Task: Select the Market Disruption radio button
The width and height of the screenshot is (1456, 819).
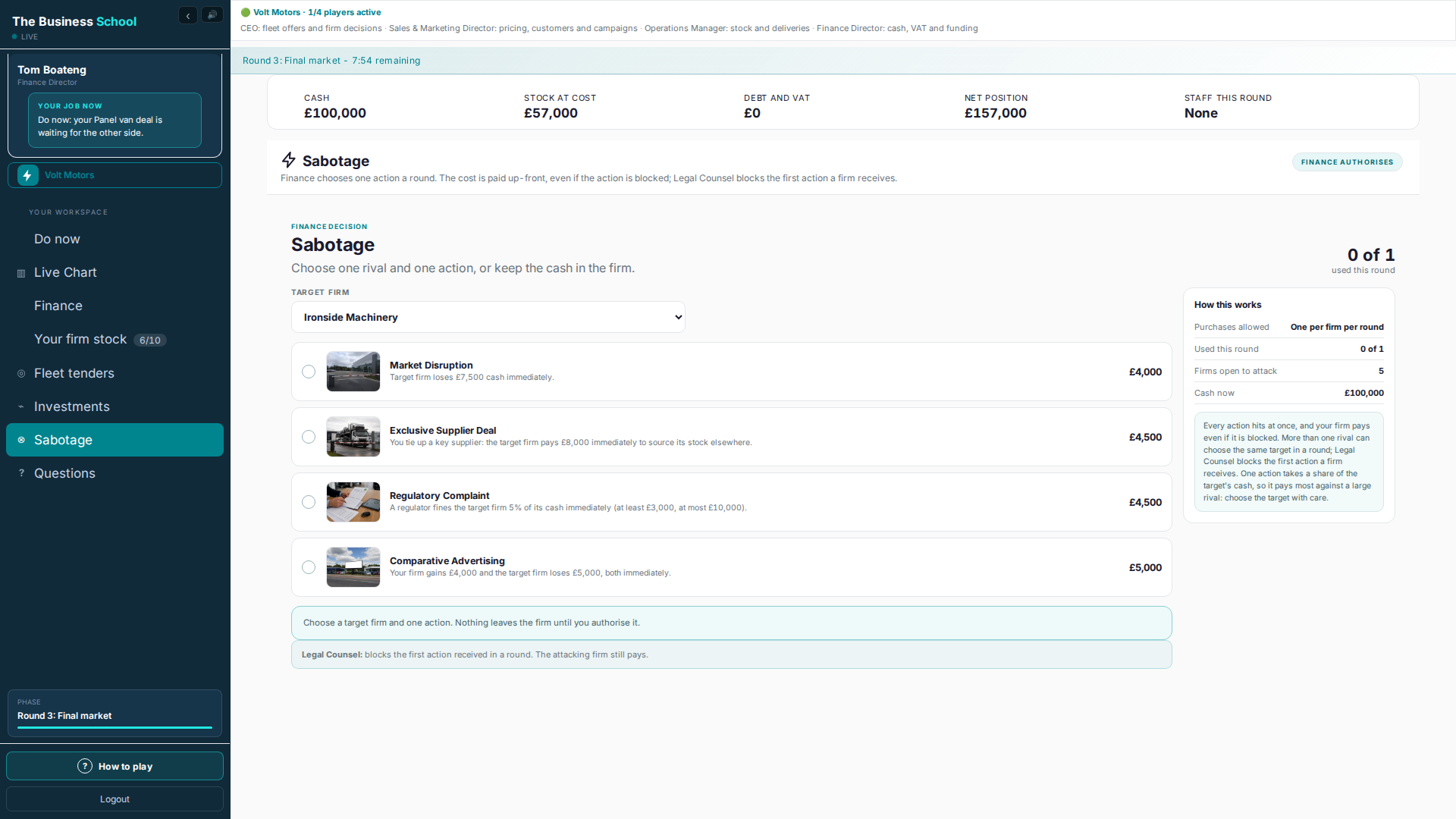Action: [x=309, y=372]
